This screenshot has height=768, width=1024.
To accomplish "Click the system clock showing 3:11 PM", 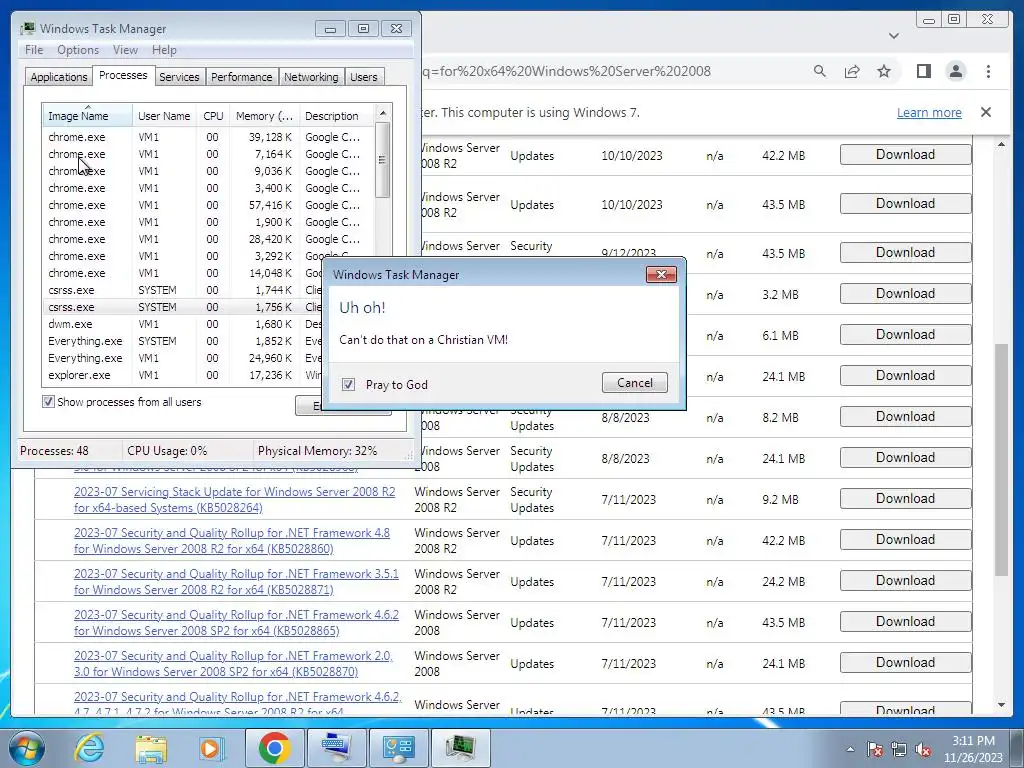I will 973,749.
